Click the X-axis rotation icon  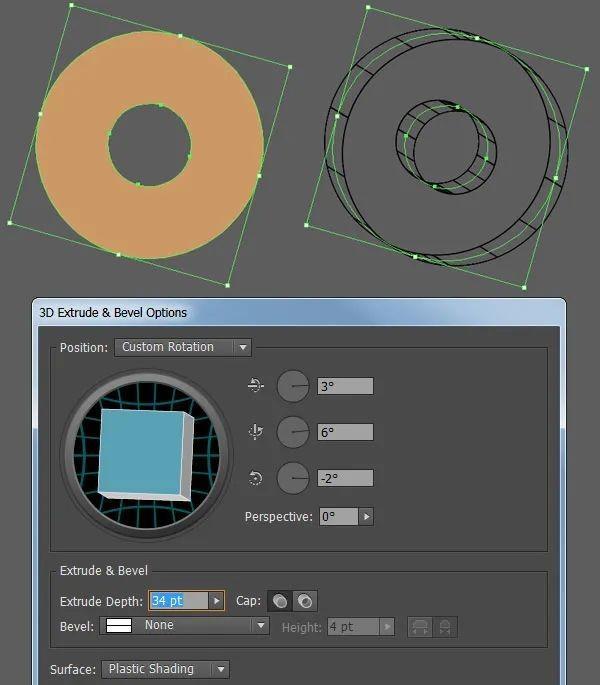[256, 385]
